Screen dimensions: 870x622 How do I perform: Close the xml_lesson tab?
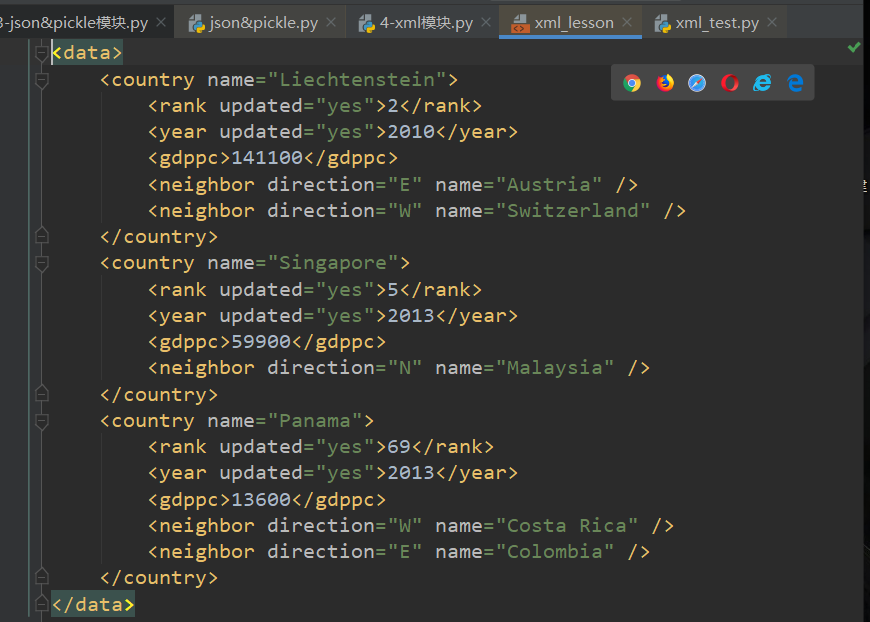tap(627, 22)
